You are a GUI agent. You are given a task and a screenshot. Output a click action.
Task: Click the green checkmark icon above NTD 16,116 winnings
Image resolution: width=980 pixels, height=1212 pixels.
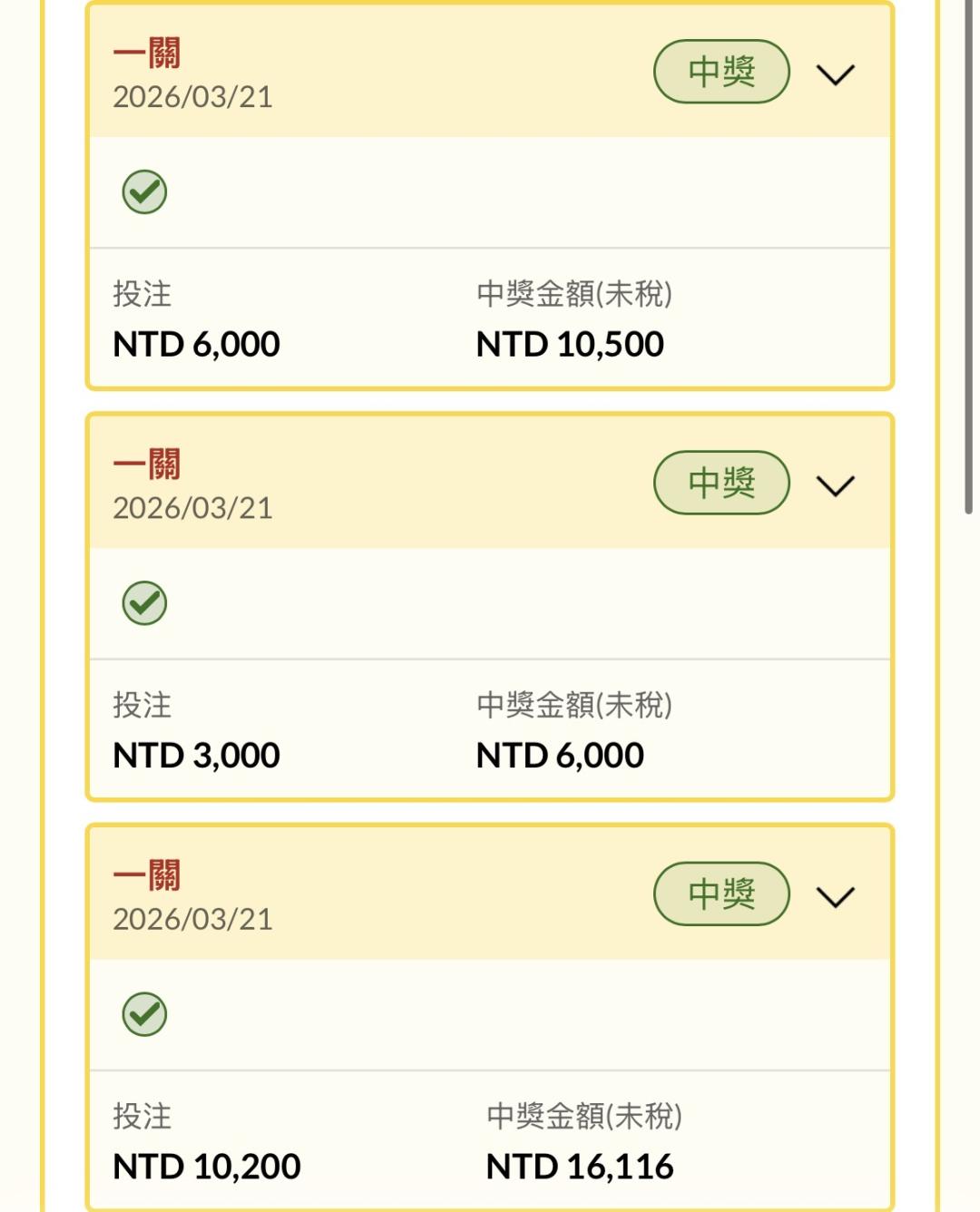point(144,1014)
